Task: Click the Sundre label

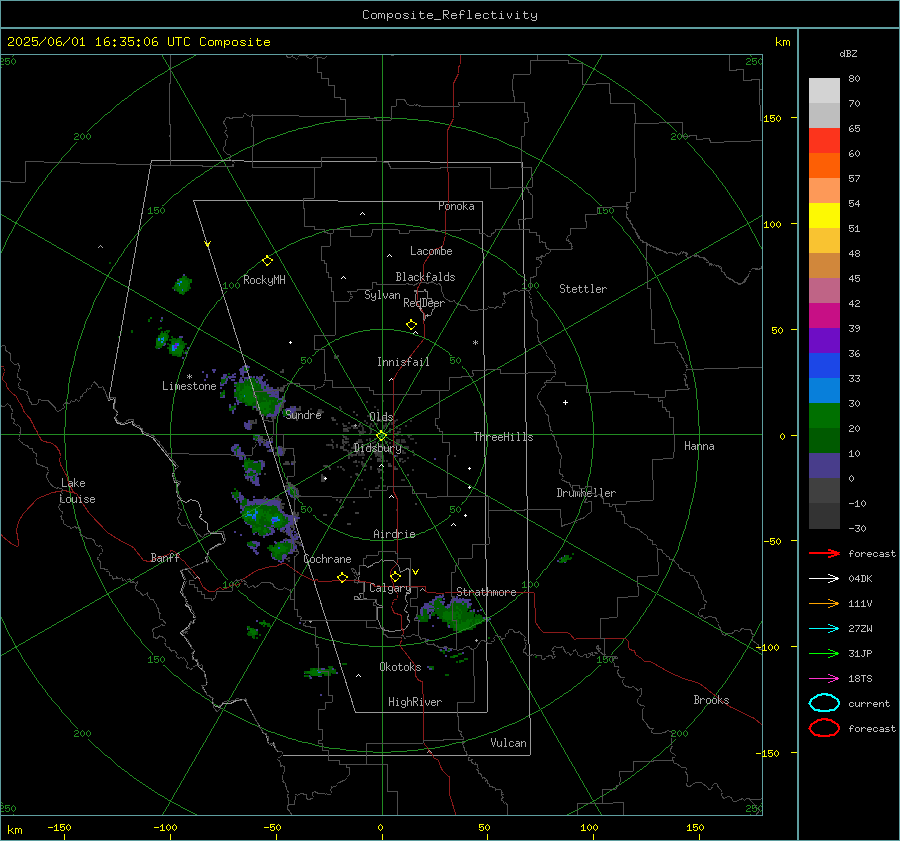Action: pyautogui.click(x=303, y=414)
